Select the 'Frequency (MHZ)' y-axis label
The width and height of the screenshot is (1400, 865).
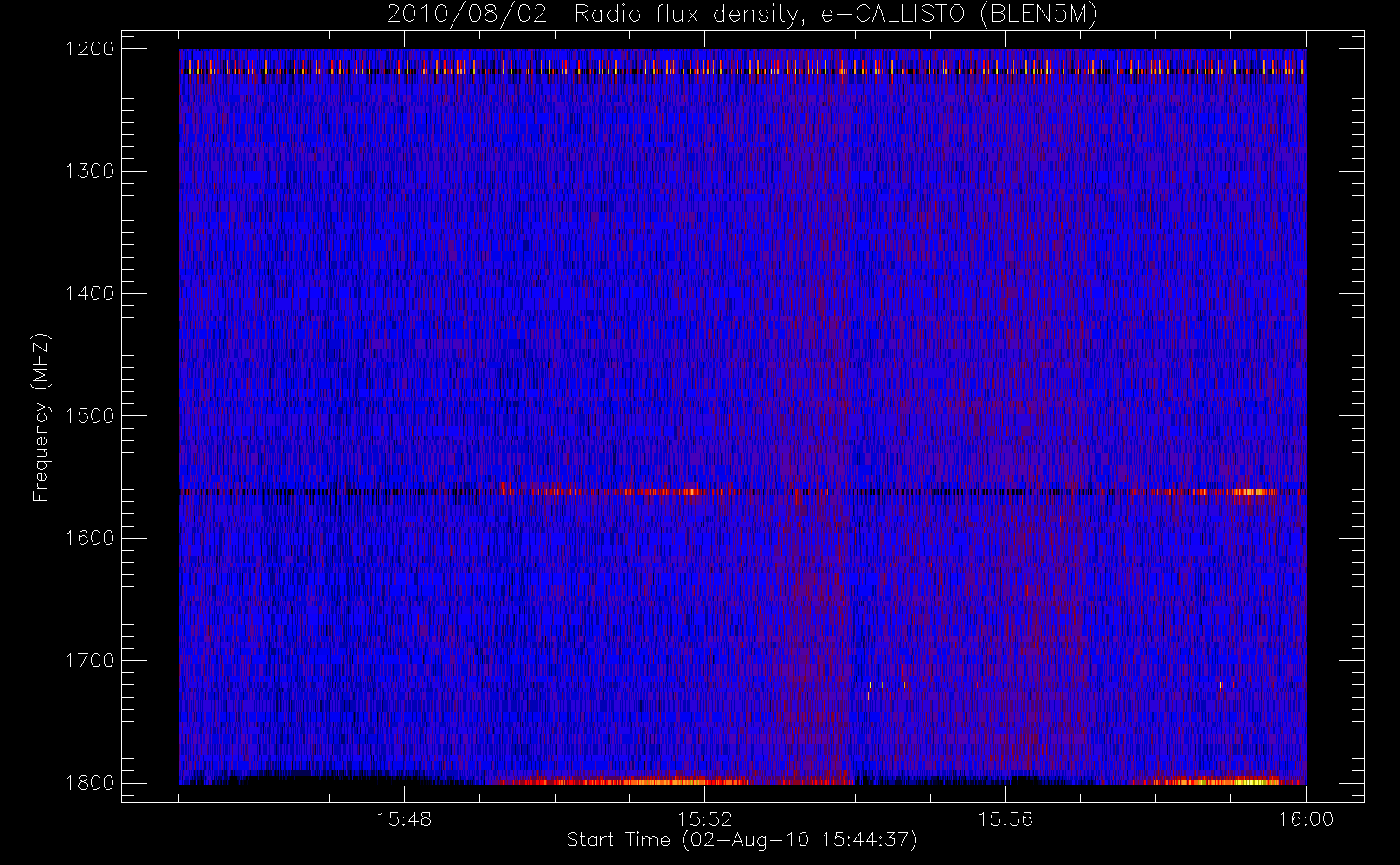41,417
